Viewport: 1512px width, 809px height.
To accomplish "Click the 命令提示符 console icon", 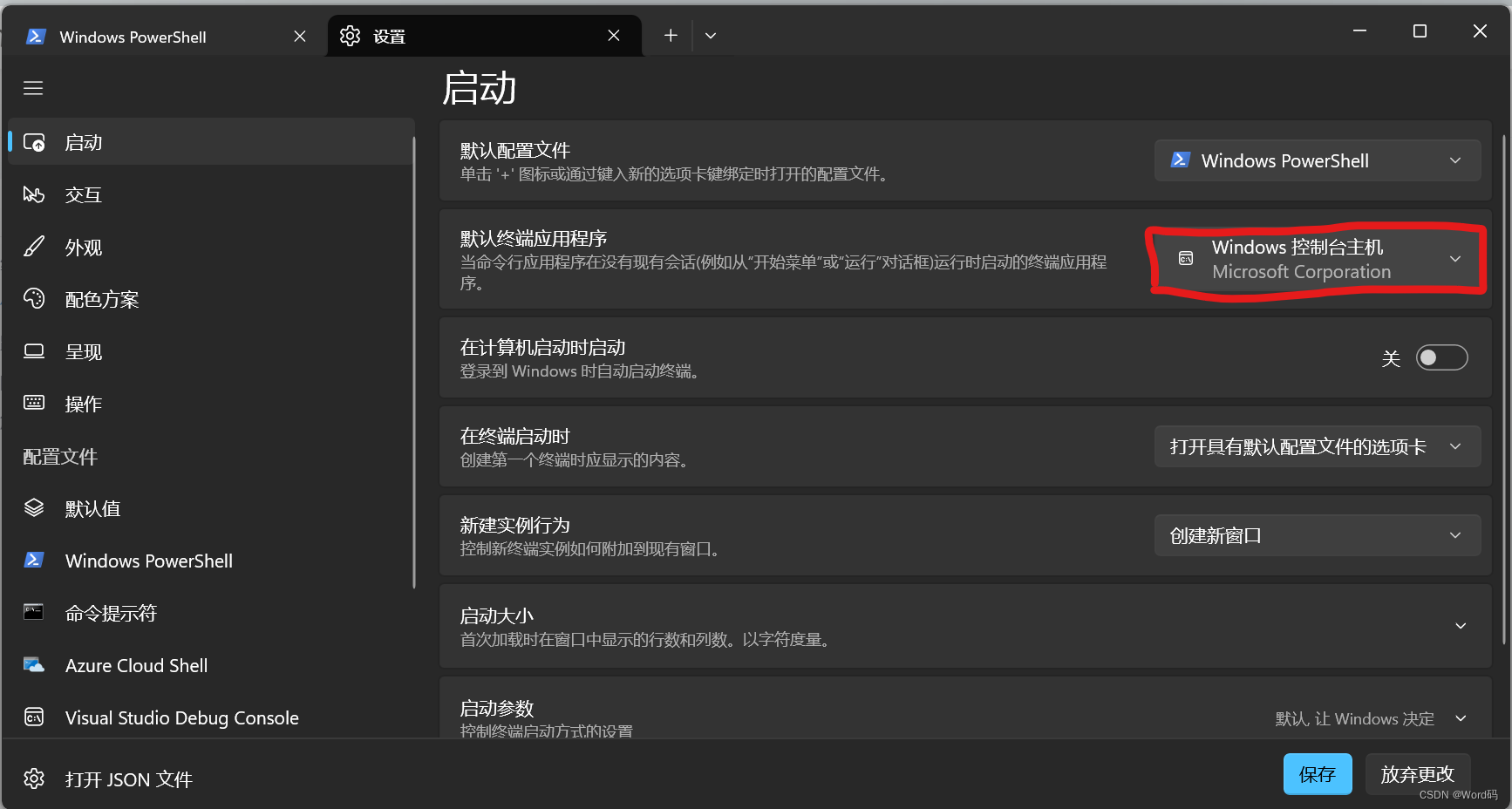I will click(x=34, y=612).
